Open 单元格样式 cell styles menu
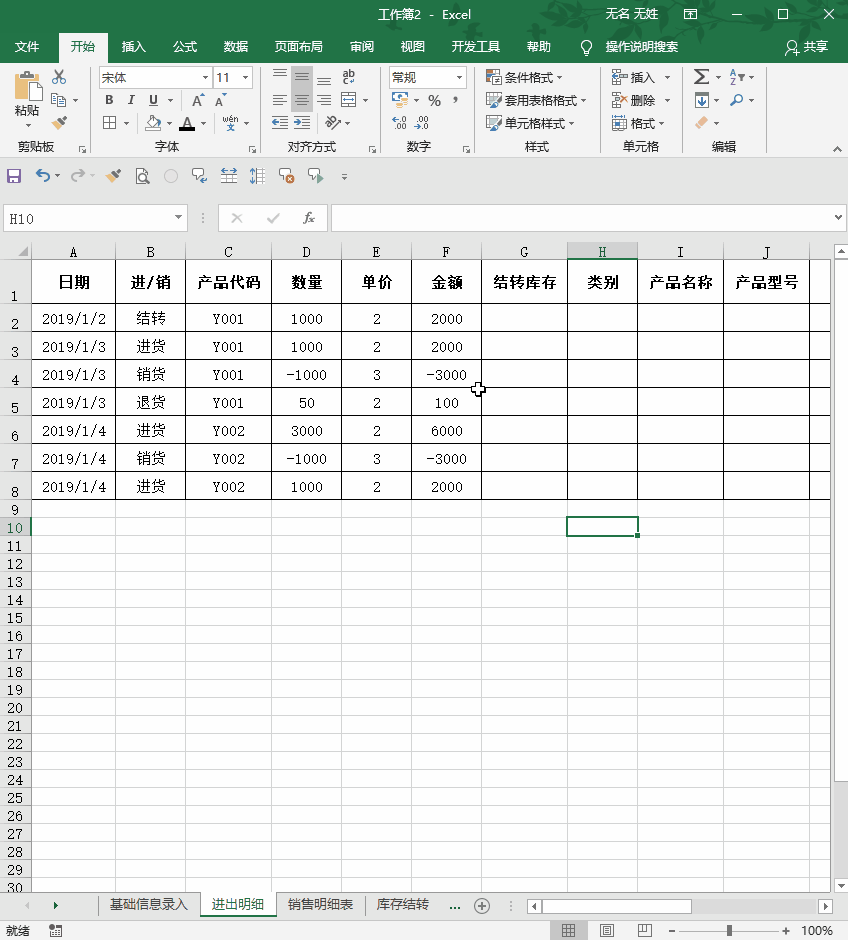Screen dimensions: 848x940 530,123
